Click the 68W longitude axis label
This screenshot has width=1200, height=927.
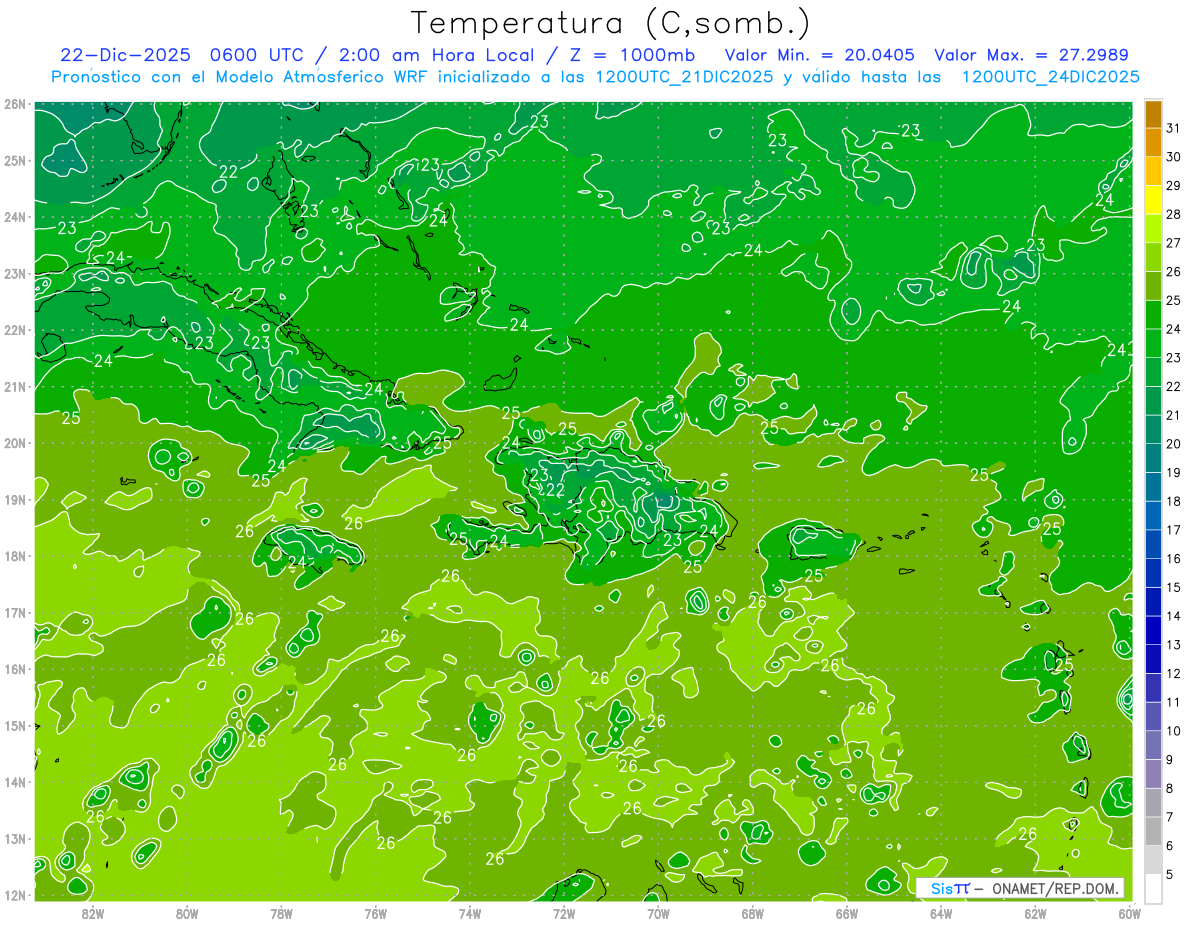[753, 912]
